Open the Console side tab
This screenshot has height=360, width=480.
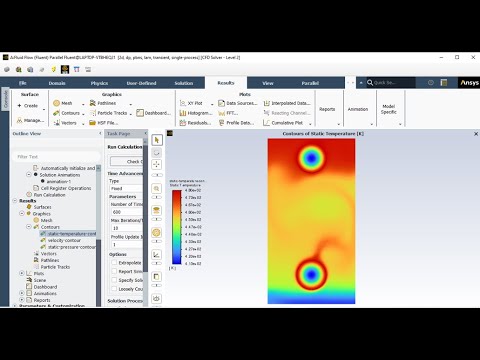click(5, 99)
